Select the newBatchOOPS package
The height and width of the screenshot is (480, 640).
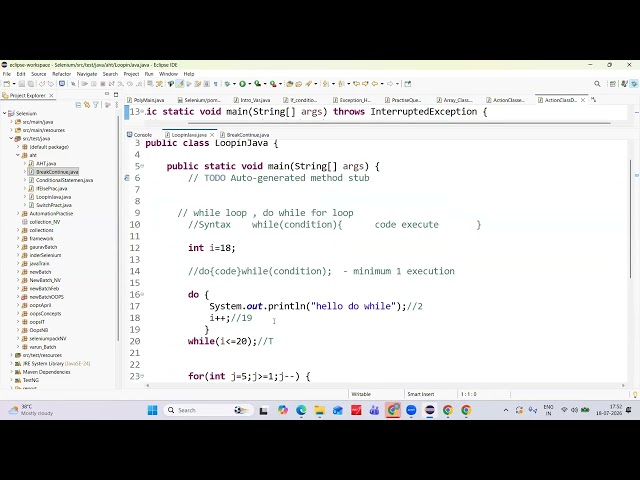pyautogui.click(x=47, y=297)
